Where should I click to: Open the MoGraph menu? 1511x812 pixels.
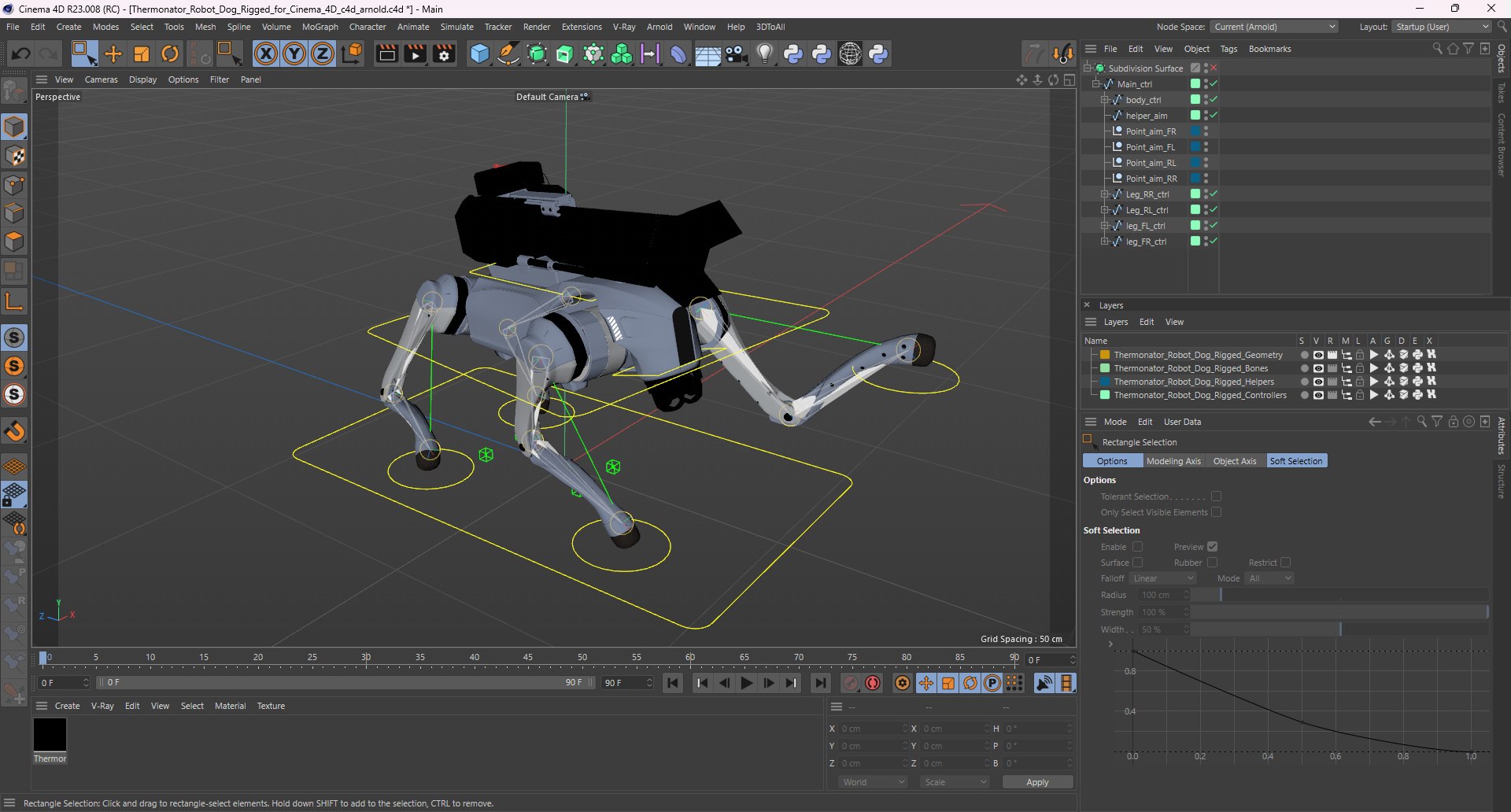pyautogui.click(x=320, y=27)
